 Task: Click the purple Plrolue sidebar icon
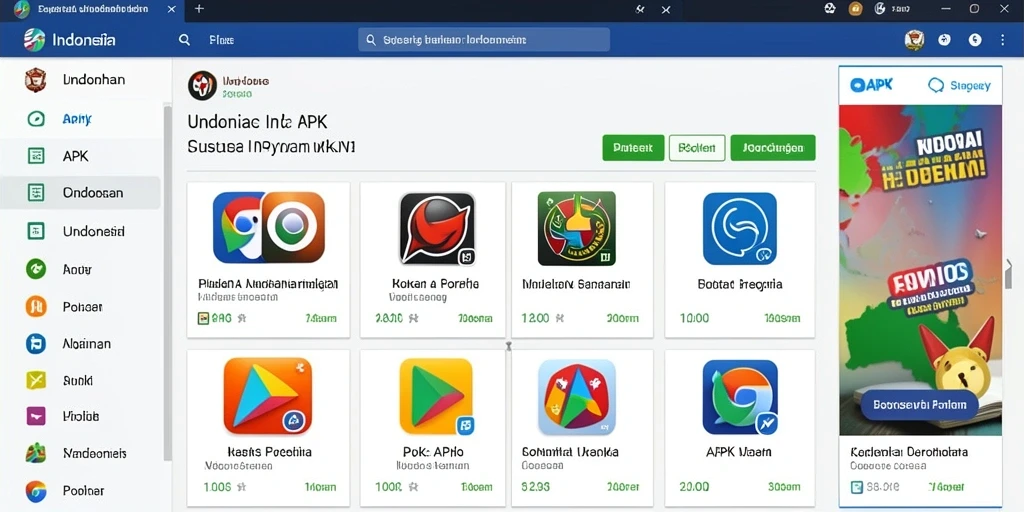35,416
